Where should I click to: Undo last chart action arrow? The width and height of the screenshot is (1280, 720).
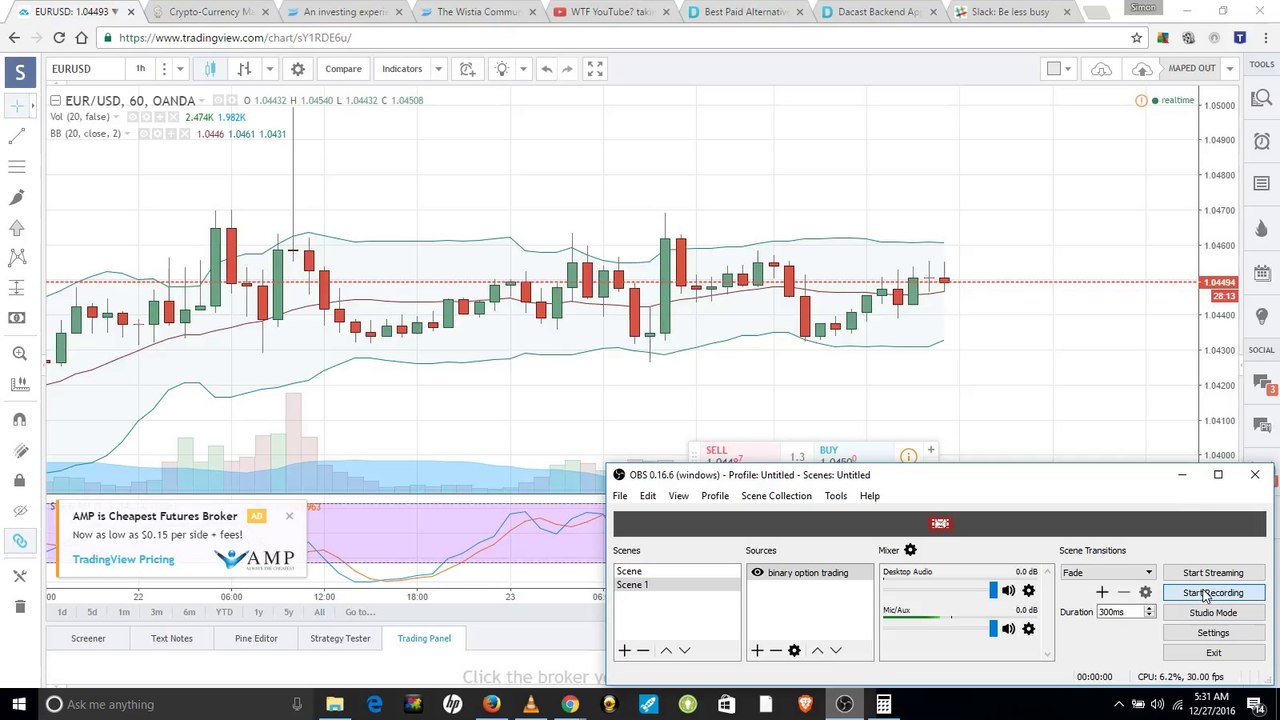tap(546, 69)
